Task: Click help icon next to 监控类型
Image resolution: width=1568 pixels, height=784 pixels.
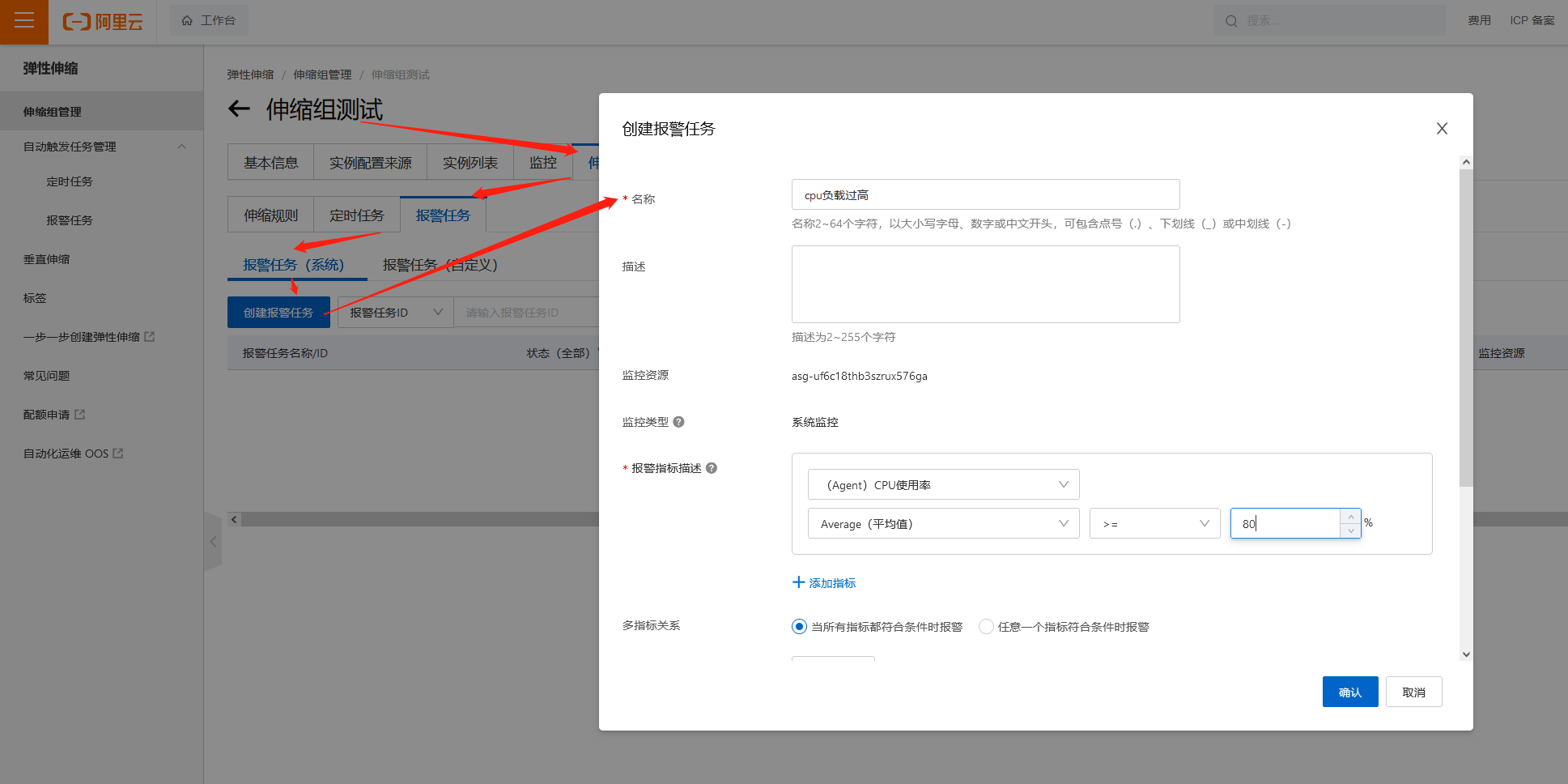Action: point(679,422)
